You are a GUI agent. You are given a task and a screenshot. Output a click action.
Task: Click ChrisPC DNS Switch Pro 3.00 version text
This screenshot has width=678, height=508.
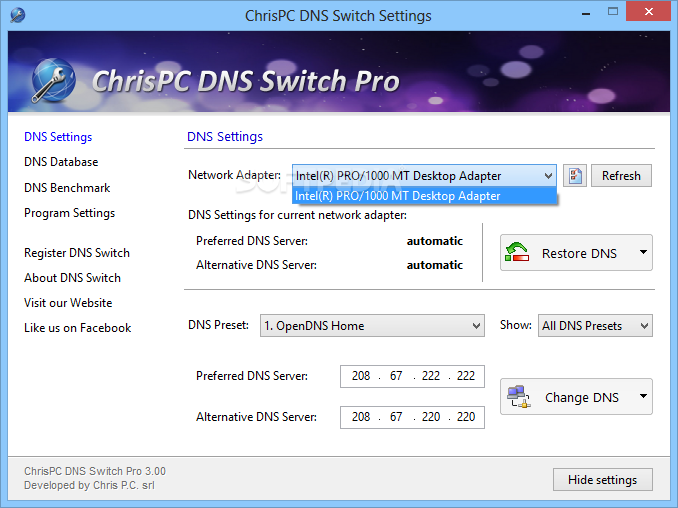point(95,471)
